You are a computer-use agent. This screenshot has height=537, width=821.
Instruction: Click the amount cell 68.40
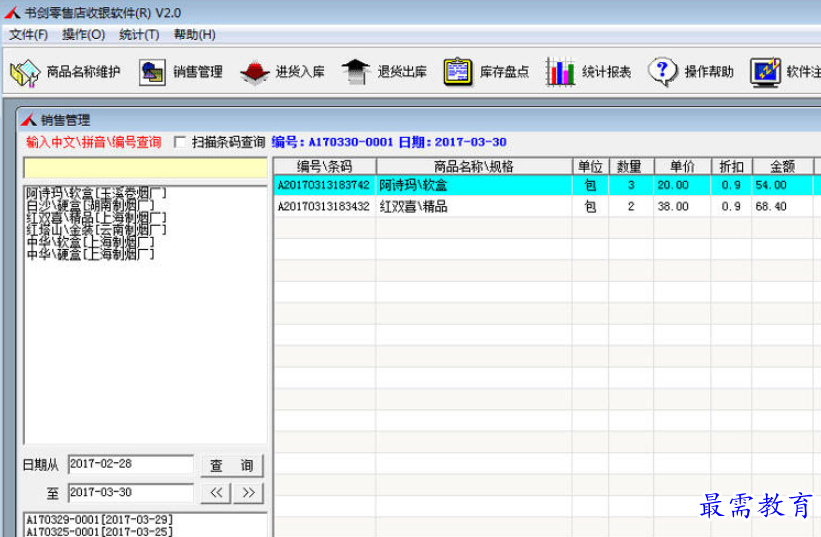[x=782, y=207]
